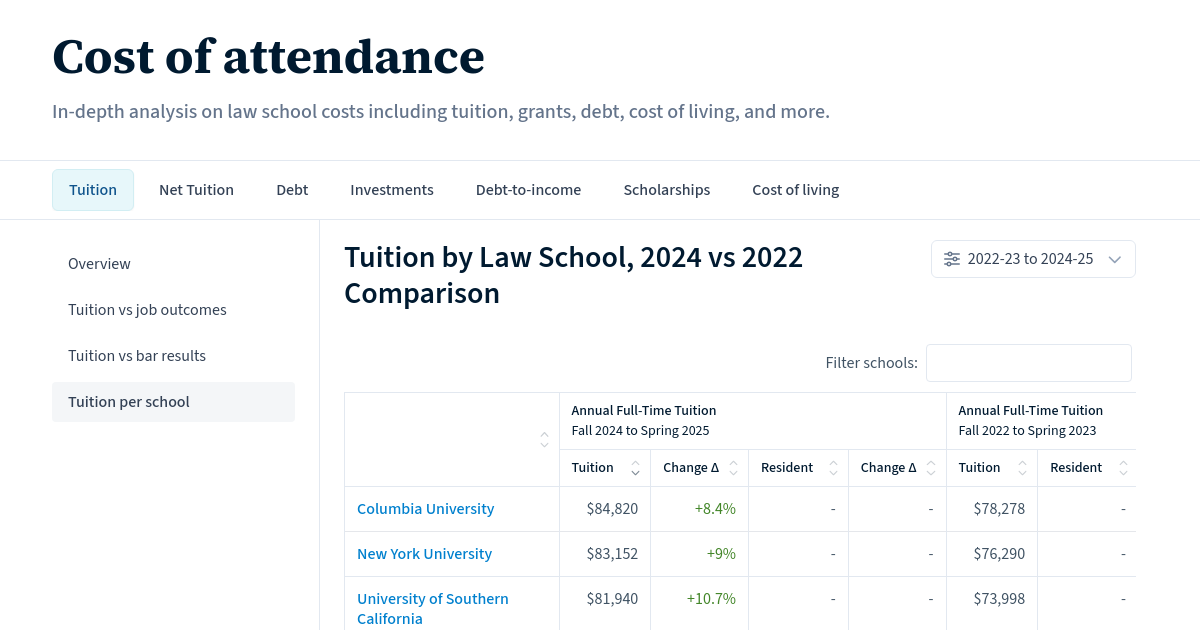Click the Filter schools input field
This screenshot has height=630, width=1200.
(1028, 363)
